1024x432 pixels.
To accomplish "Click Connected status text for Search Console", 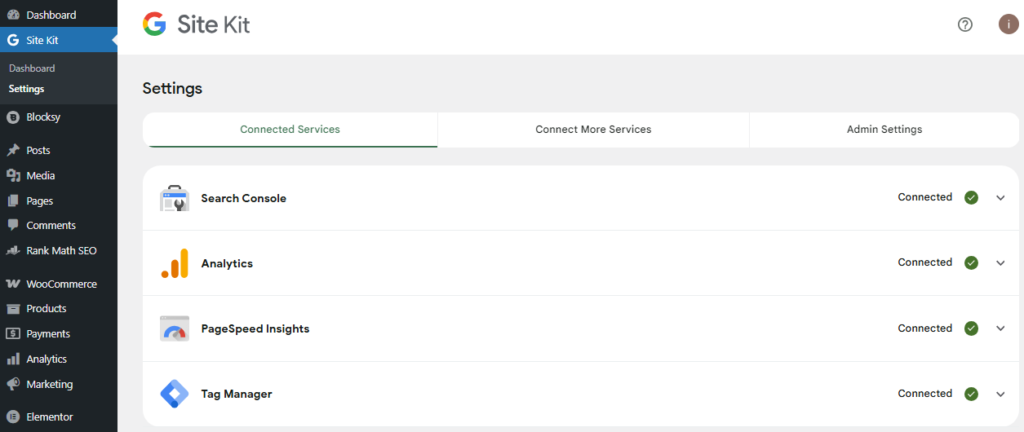I will click(x=925, y=197).
